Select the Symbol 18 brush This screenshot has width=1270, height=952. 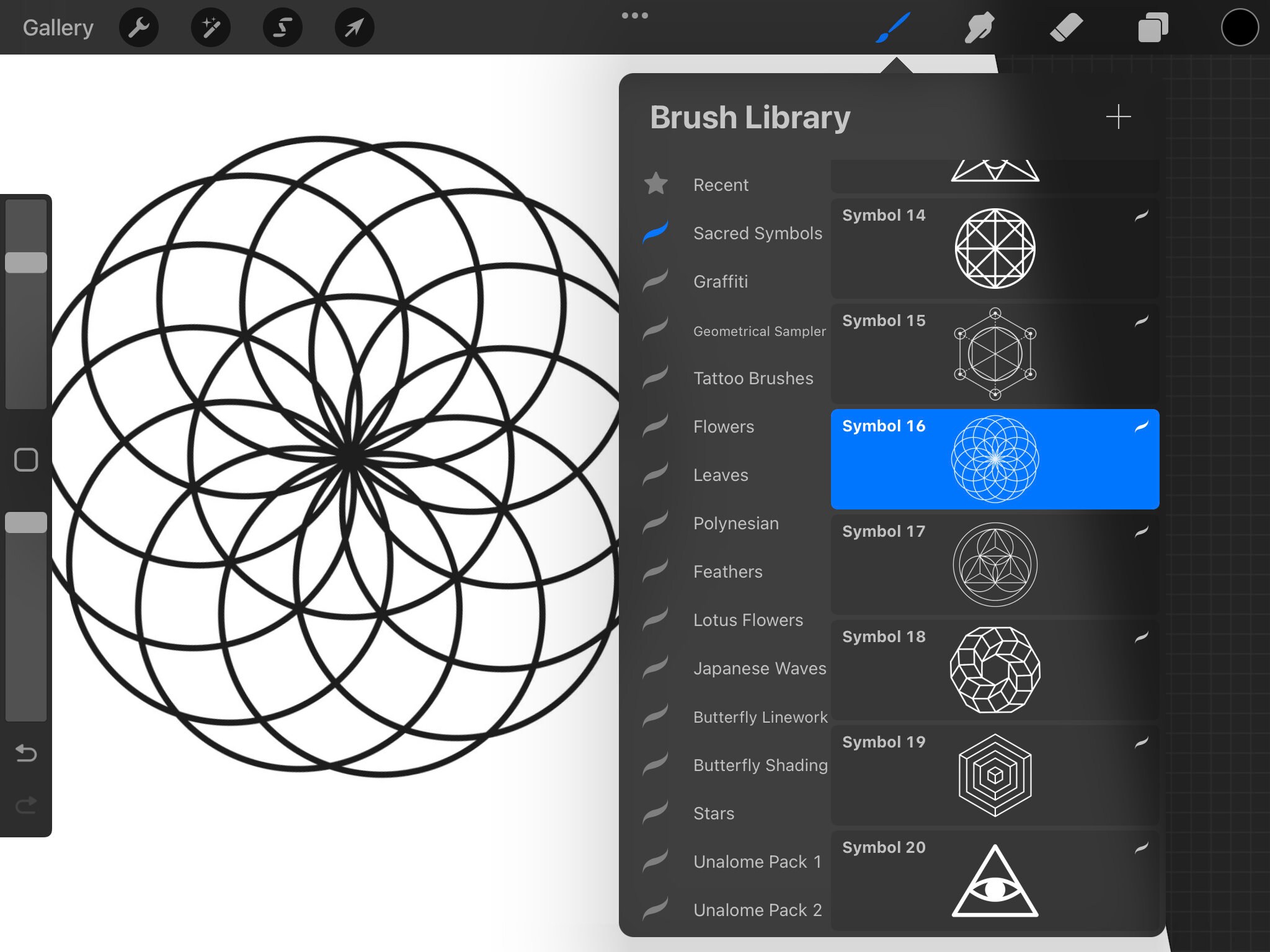coord(995,670)
